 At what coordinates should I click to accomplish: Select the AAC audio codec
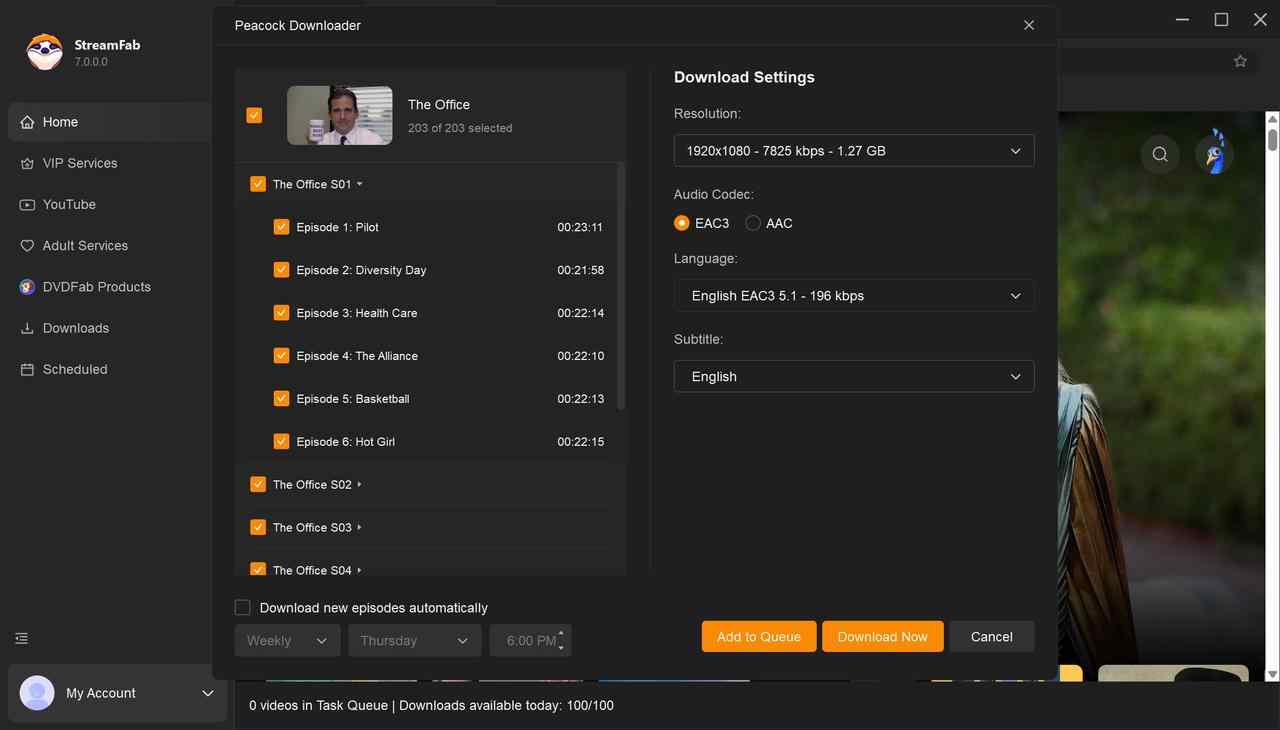point(752,223)
